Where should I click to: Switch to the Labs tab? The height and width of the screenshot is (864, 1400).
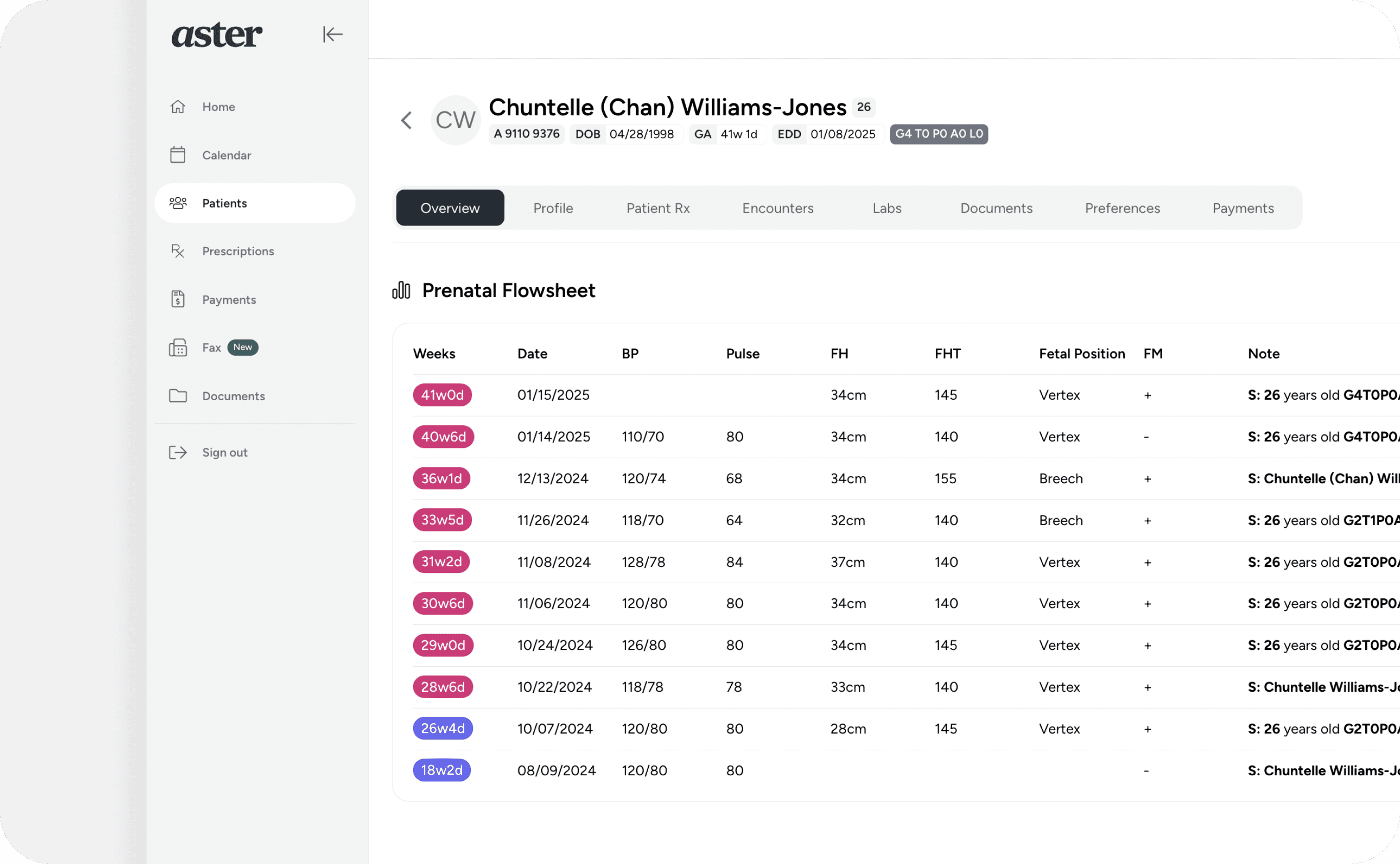(887, 208)
